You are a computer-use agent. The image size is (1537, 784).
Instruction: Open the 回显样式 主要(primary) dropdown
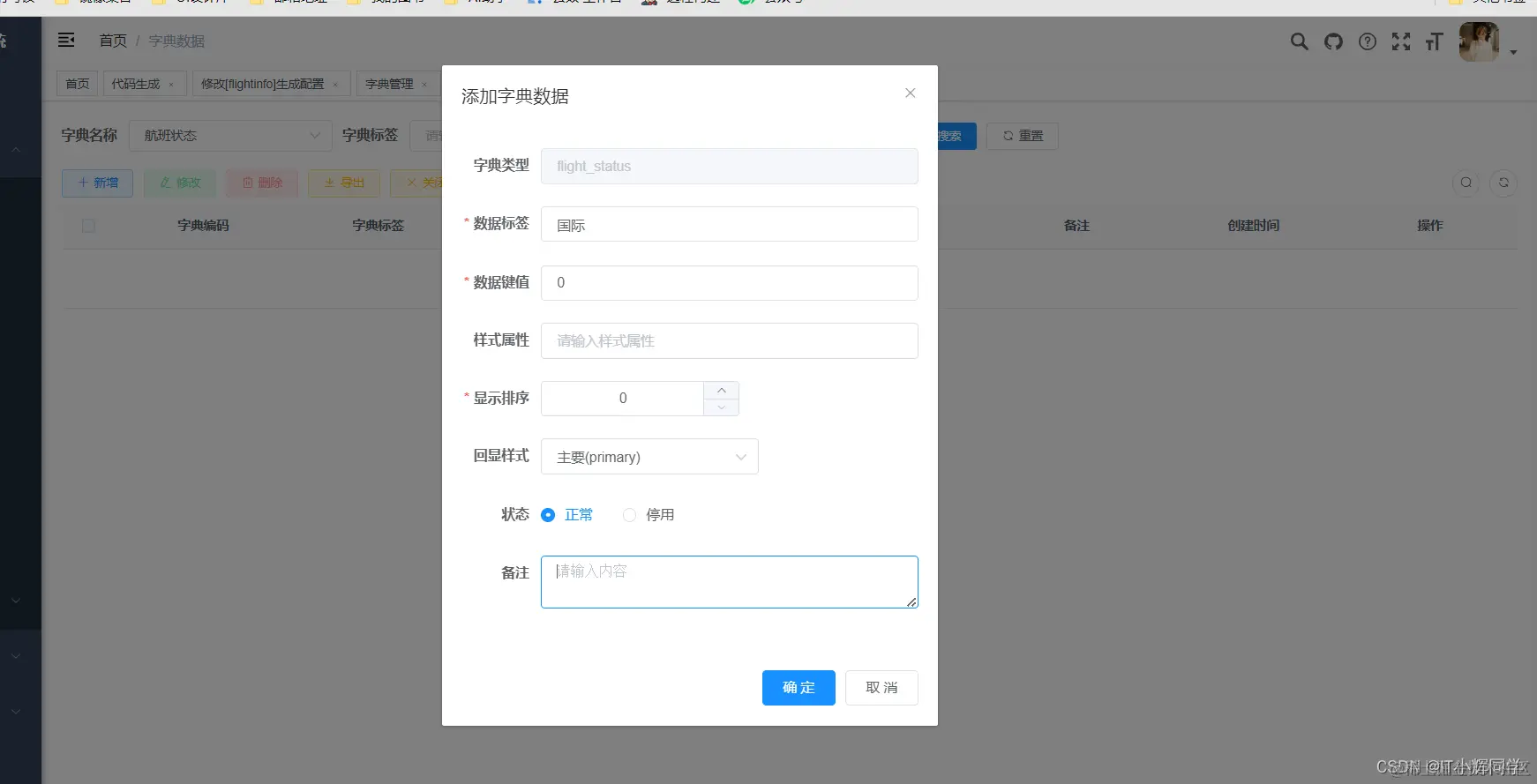649,457
